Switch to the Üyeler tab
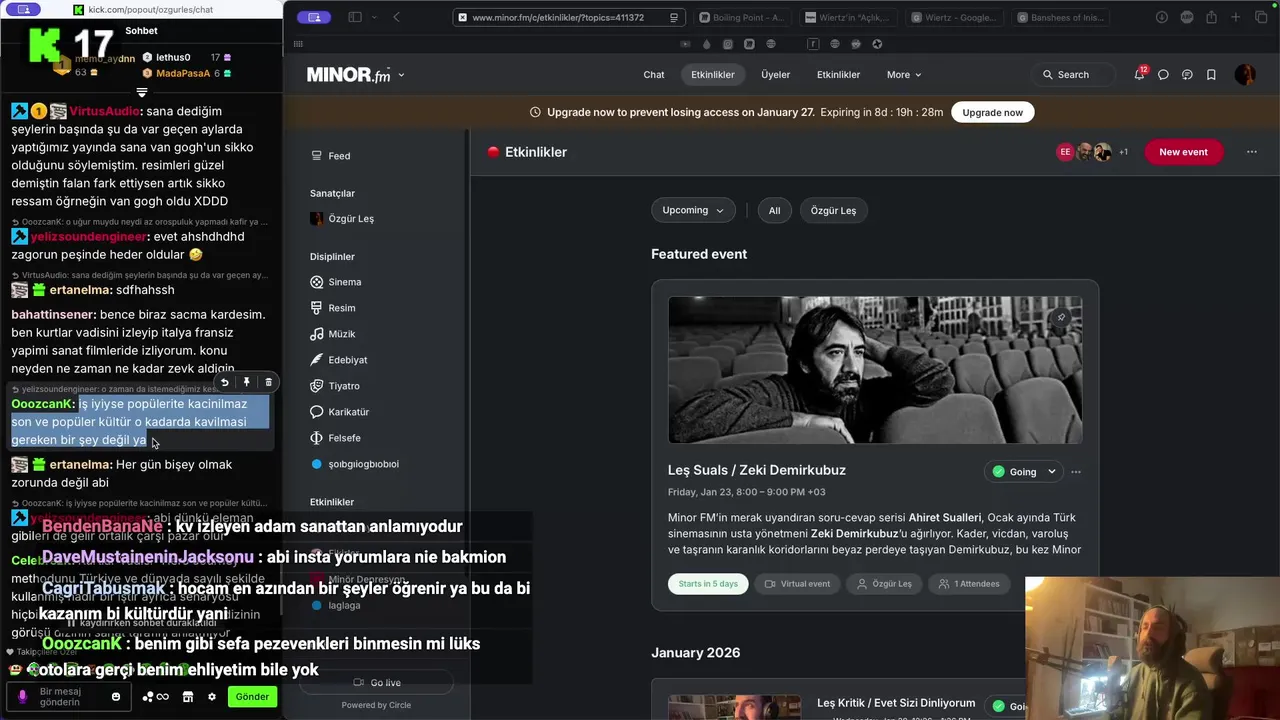 point(776,75)
